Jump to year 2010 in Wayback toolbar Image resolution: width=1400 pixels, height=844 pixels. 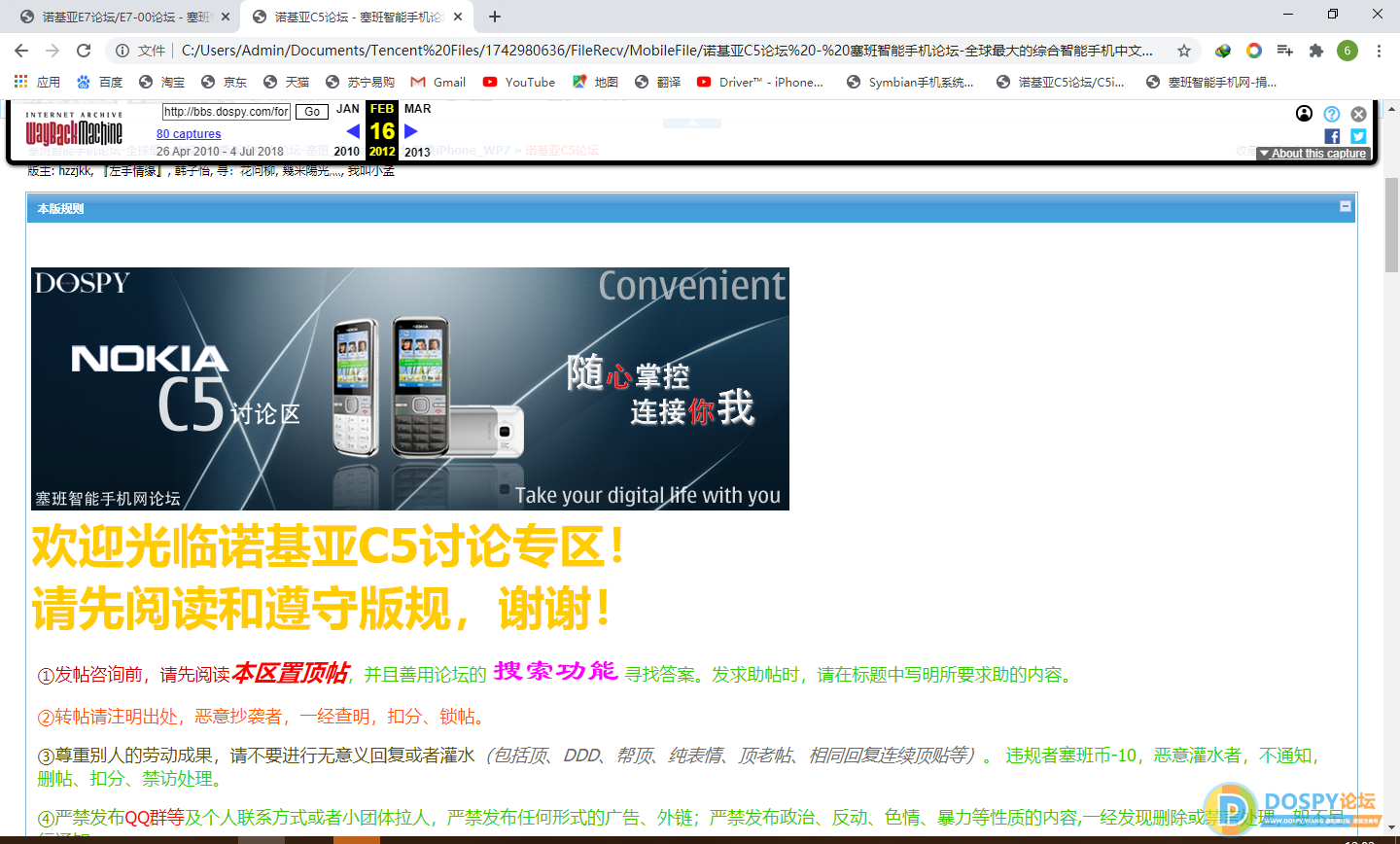(347, 152)
